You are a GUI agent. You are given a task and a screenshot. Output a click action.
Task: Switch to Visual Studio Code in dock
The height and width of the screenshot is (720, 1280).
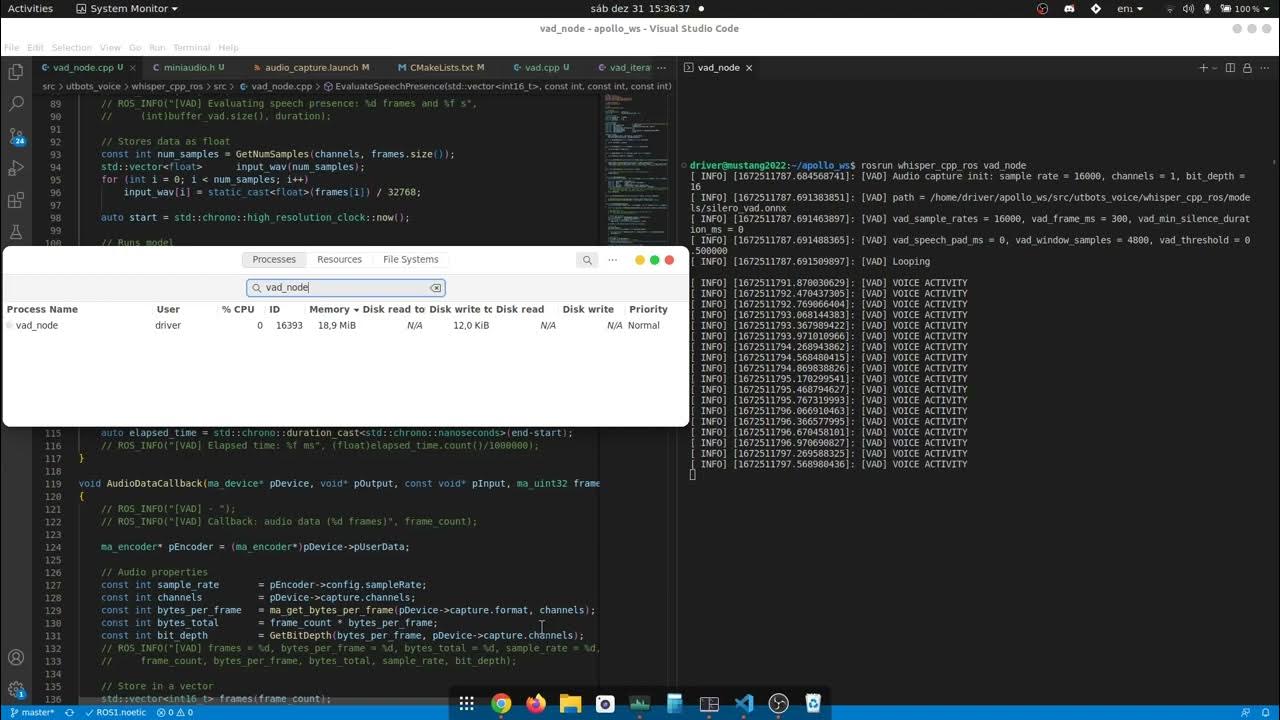(x=744, y=704)
